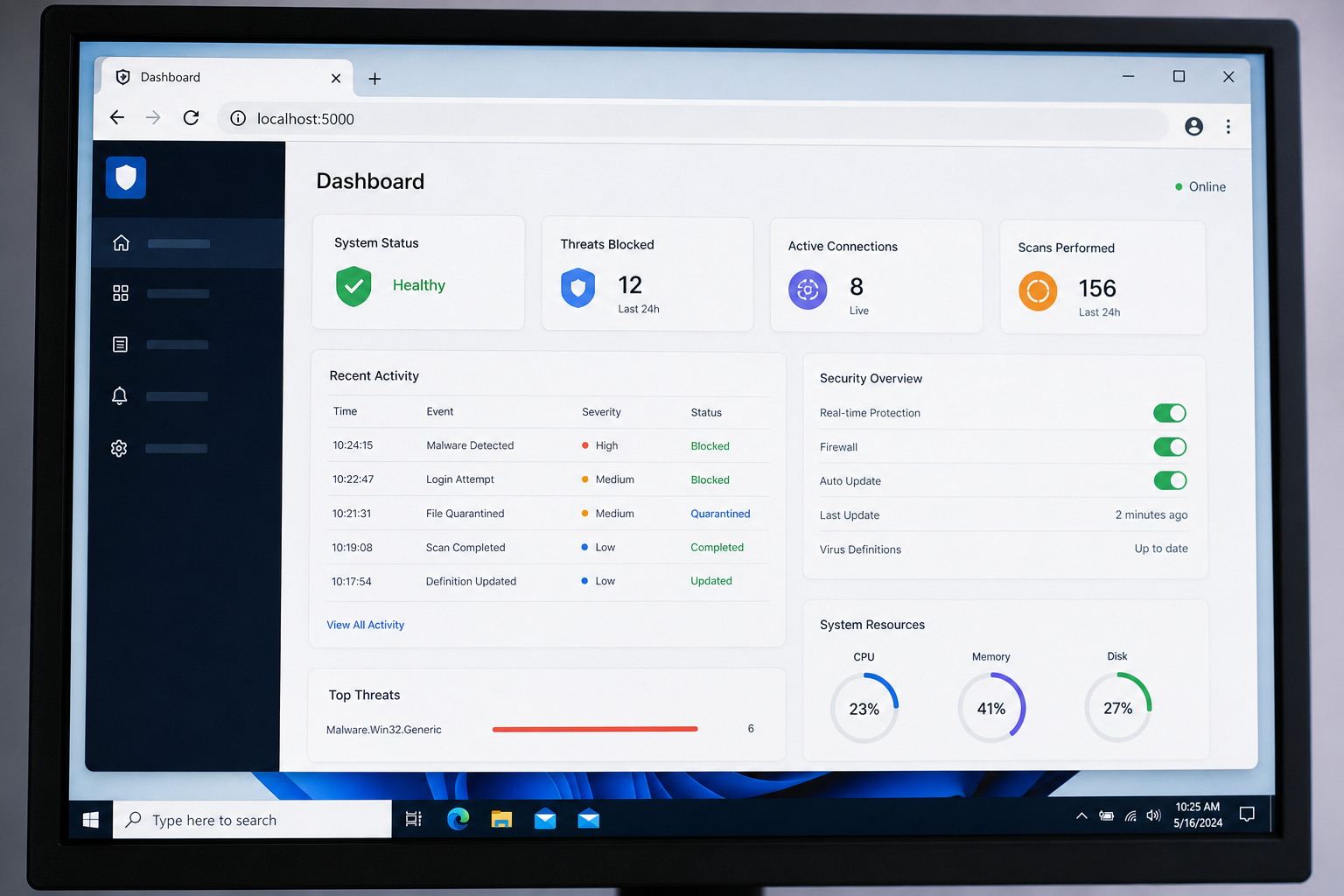Click the blue Threats Blocked shield icon
The height and width of the screenshot is (896, 1344).
pos(577,288)
